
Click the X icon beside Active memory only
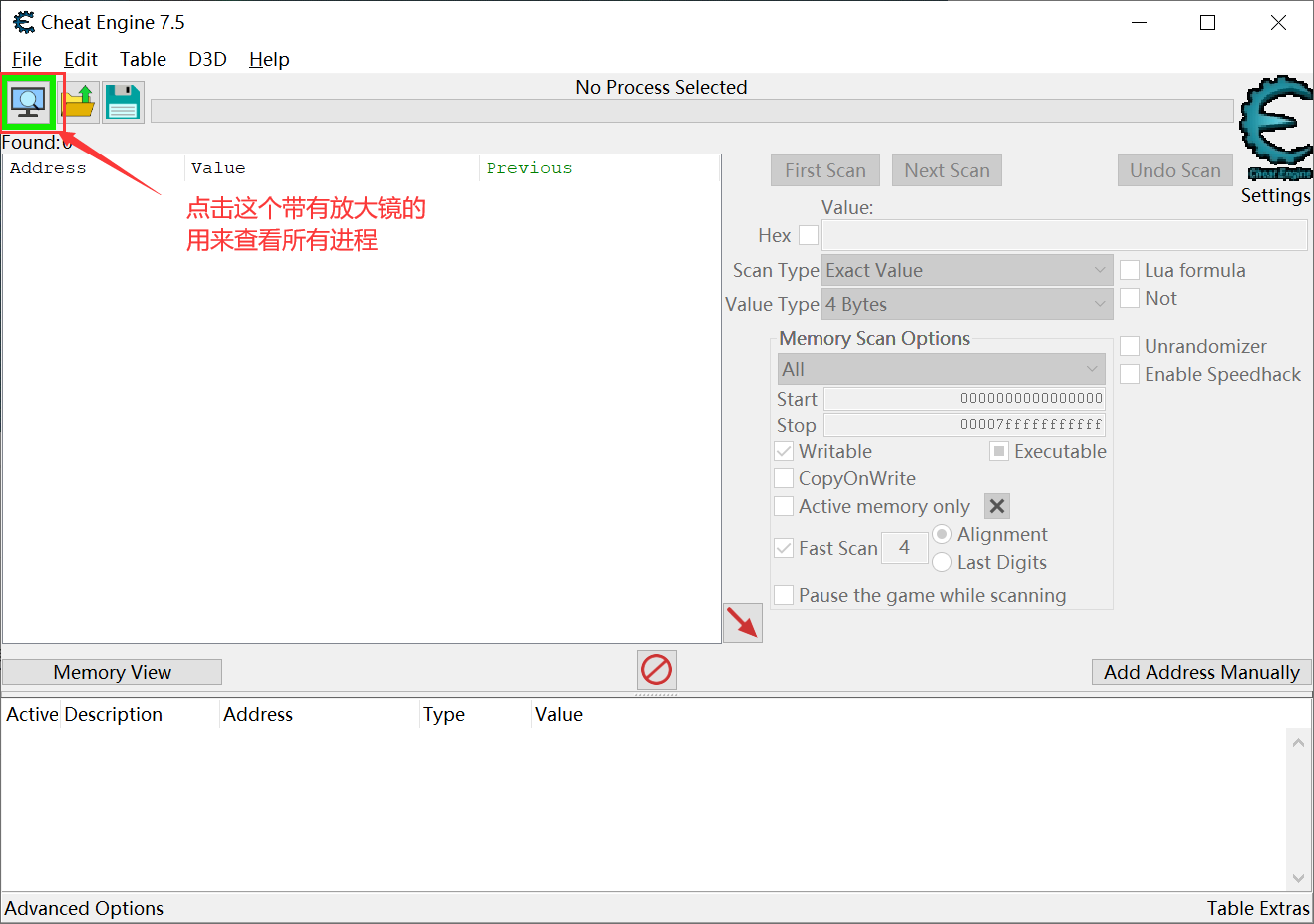pyautogui.click(x=997, y=506)
